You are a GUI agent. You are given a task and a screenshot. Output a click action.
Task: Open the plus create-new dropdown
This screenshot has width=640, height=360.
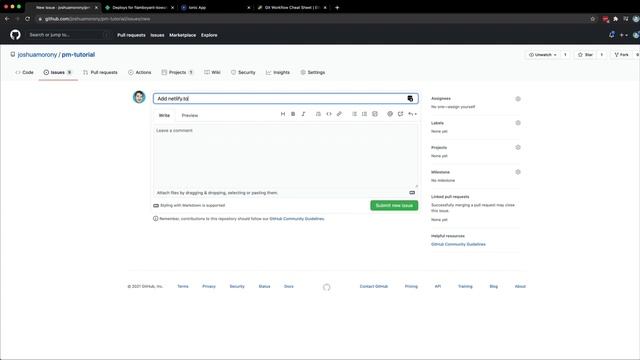(x=623, y=35)
